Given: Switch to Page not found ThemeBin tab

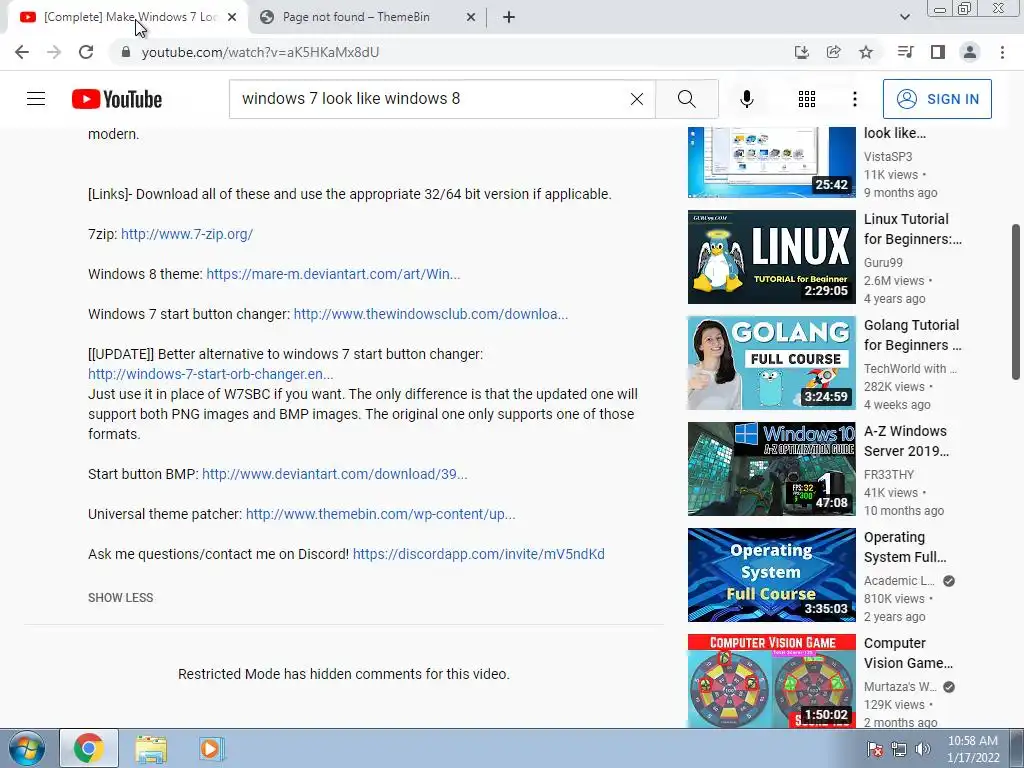Looking at the screenshot, I should (366, 17).
